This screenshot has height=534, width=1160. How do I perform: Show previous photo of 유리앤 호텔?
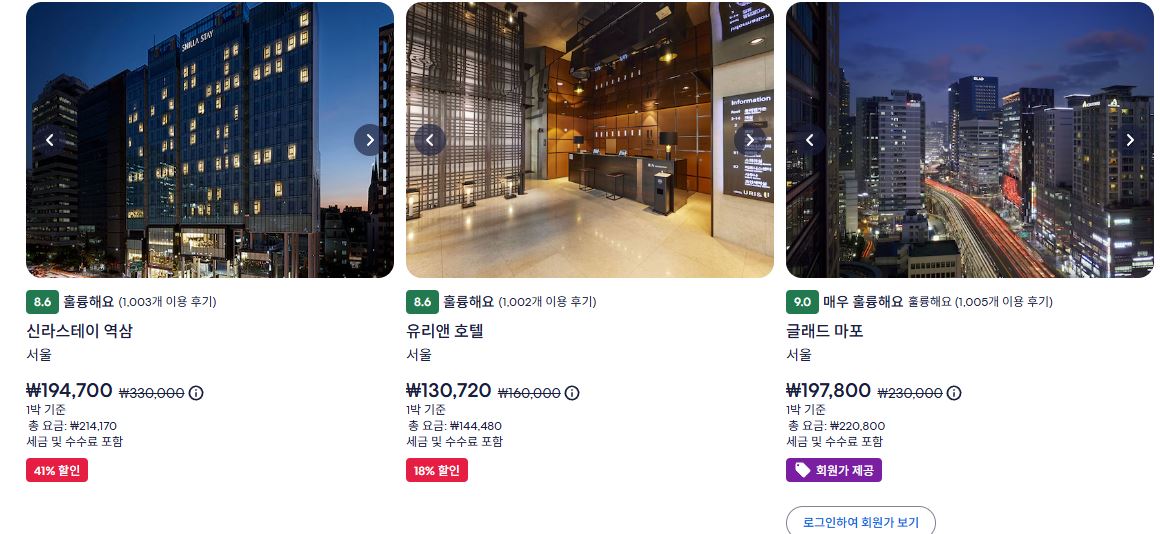click(x=430, y=140)
